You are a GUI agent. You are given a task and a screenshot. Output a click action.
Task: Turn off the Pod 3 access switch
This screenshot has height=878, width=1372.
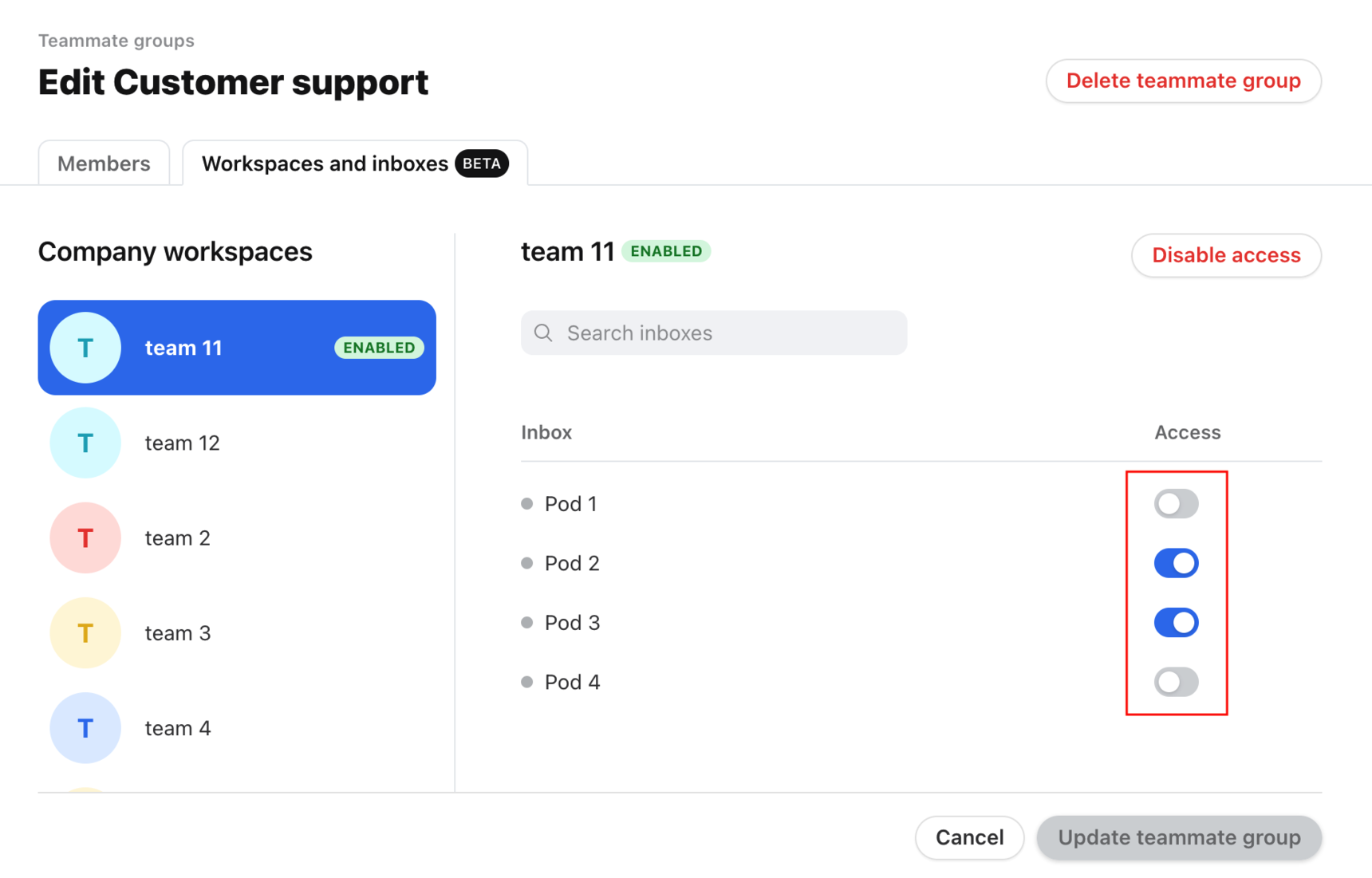(1176, 622)
